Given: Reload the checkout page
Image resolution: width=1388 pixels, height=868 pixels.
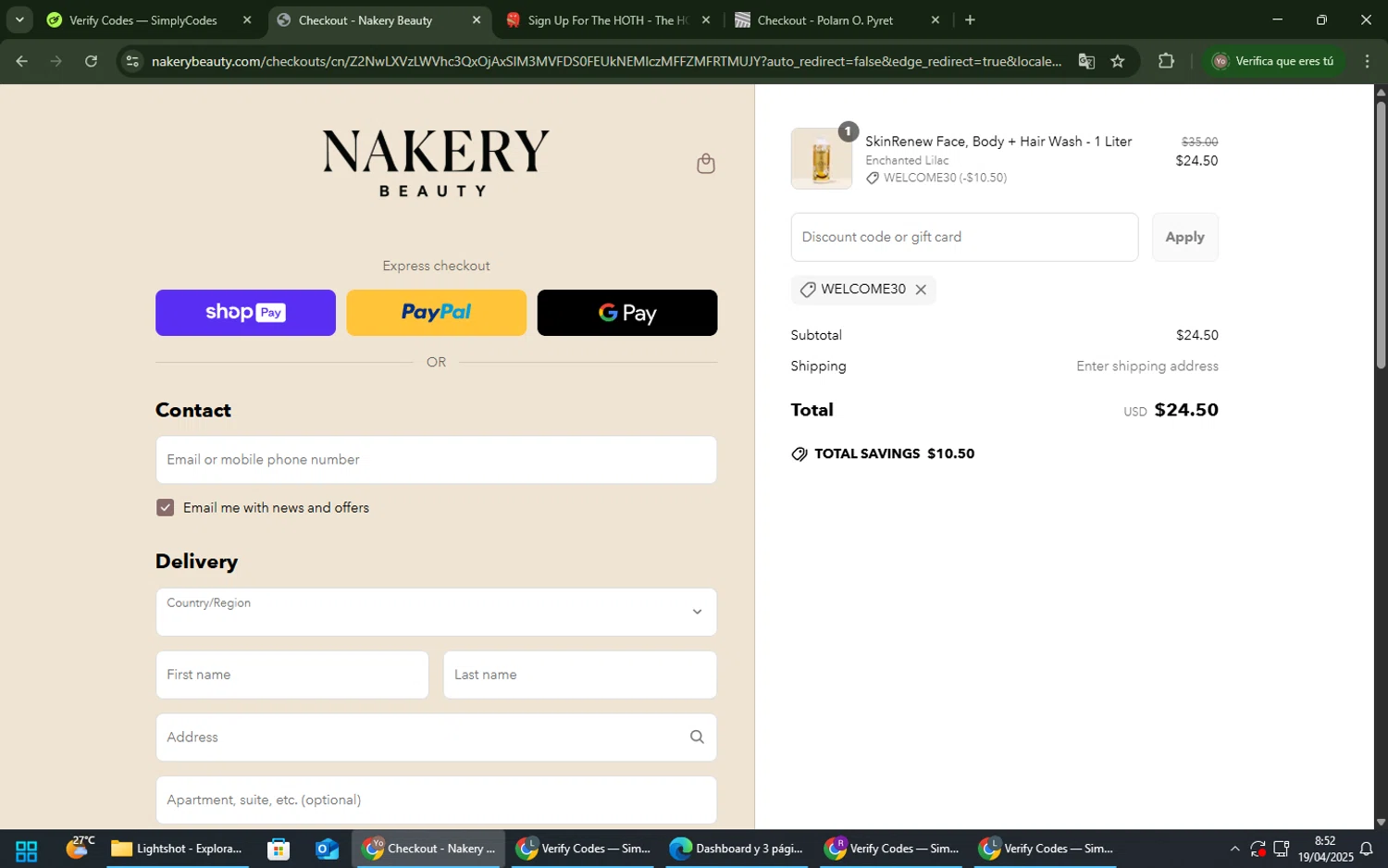Looking at the screenshot, I should pos(91,61).
